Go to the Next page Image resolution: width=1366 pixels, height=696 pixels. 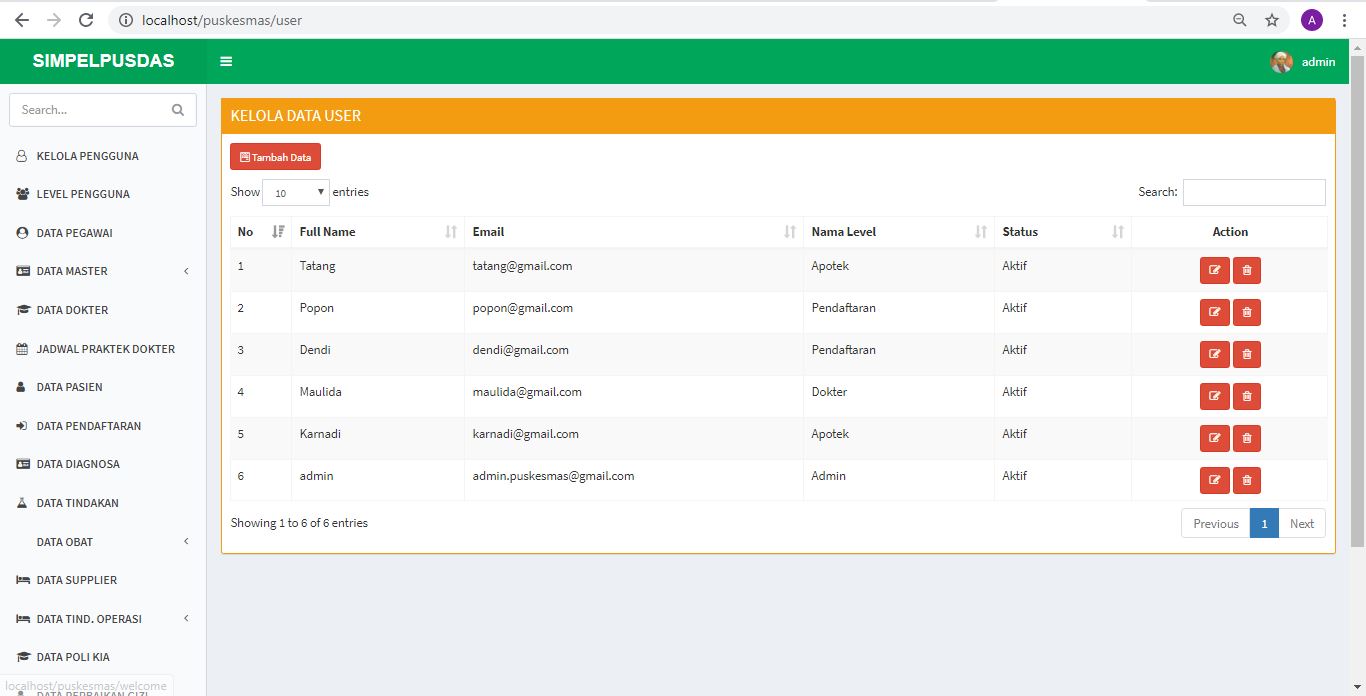tap(1301, 524)
